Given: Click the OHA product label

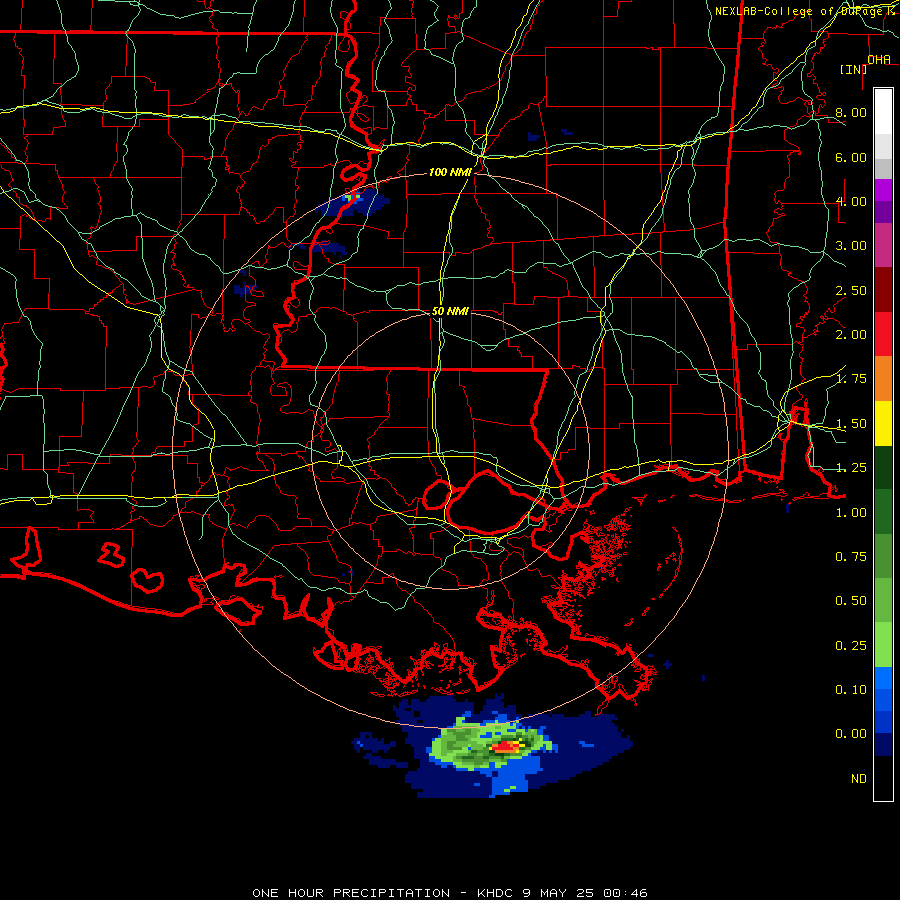Looking at the screenshot, I should coord(879,60).
